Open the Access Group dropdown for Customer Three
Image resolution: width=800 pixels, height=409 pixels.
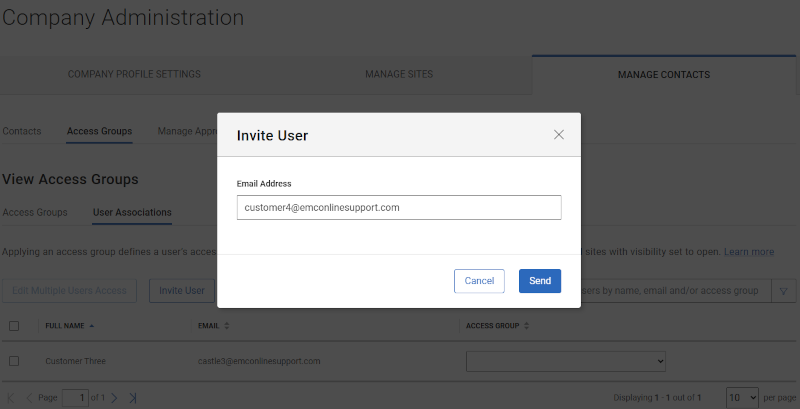tap(566, 361)
